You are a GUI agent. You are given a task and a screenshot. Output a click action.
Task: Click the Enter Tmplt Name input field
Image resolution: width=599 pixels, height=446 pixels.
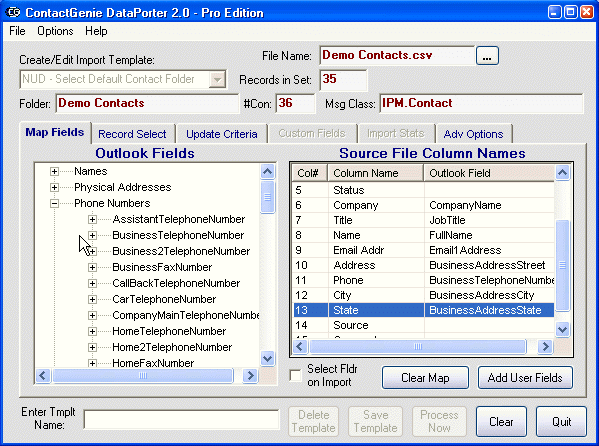181,419
